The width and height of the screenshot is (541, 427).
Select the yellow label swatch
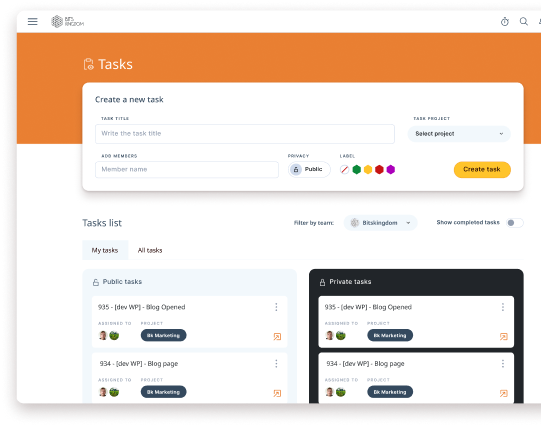pos(368,169)
